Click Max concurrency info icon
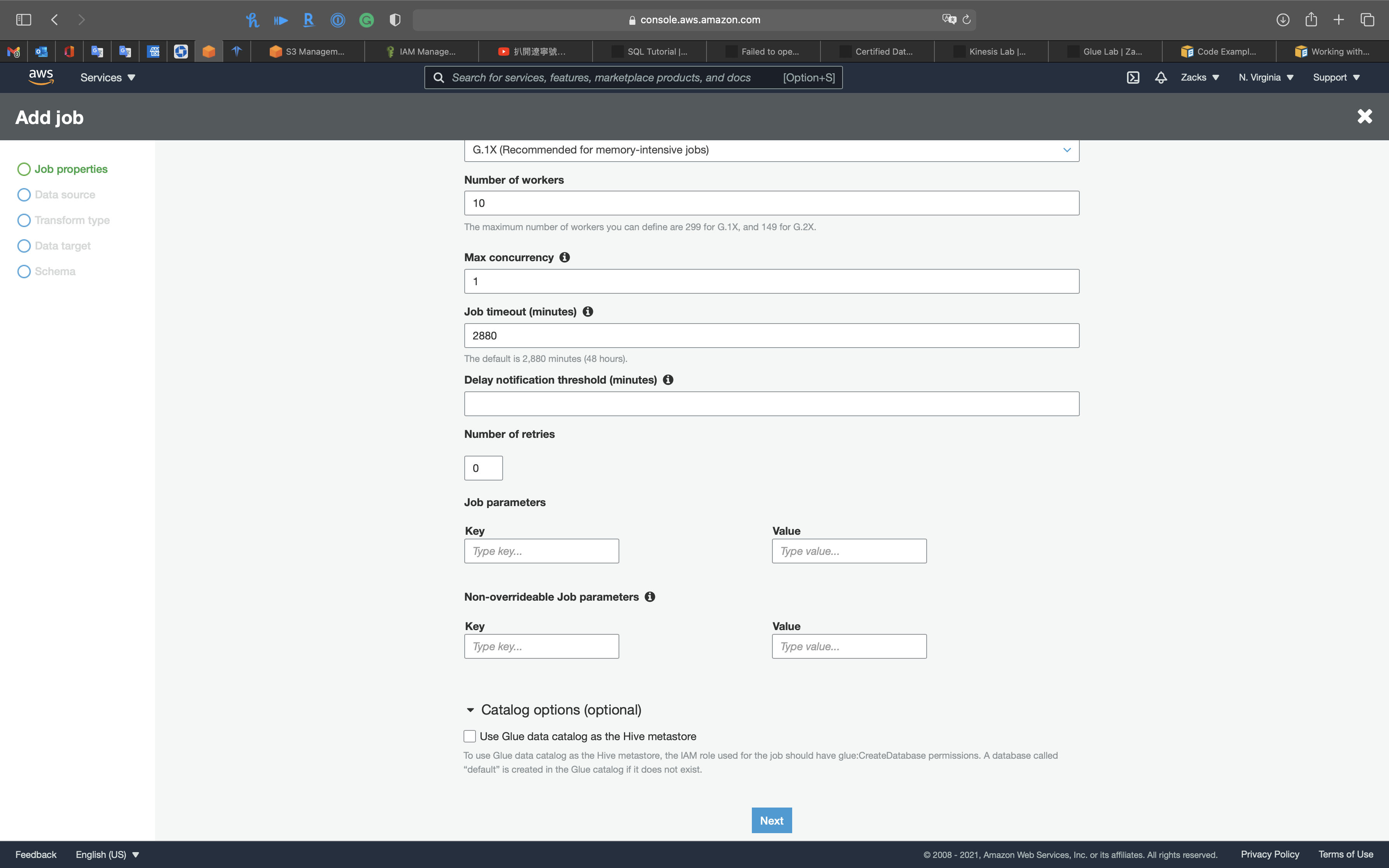Screen dimensions: 1389x868 [565, 257]
